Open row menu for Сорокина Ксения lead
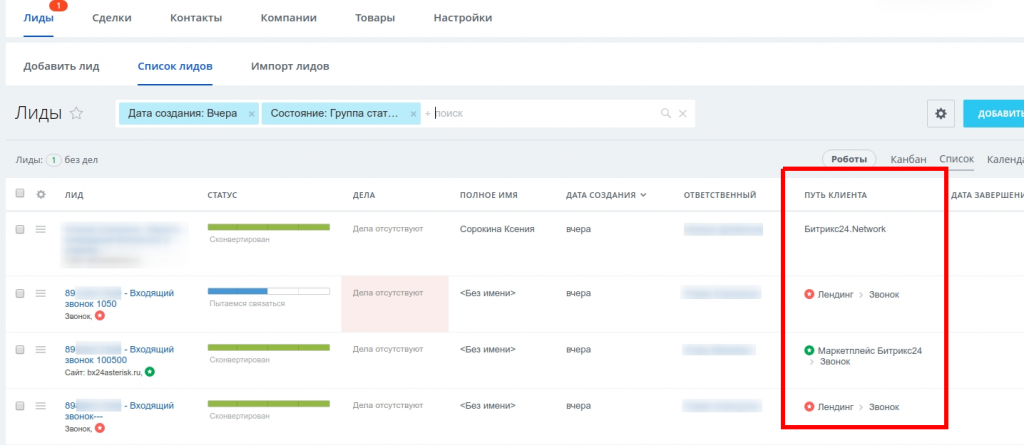 pyautogui.click(x=41, y=230)
